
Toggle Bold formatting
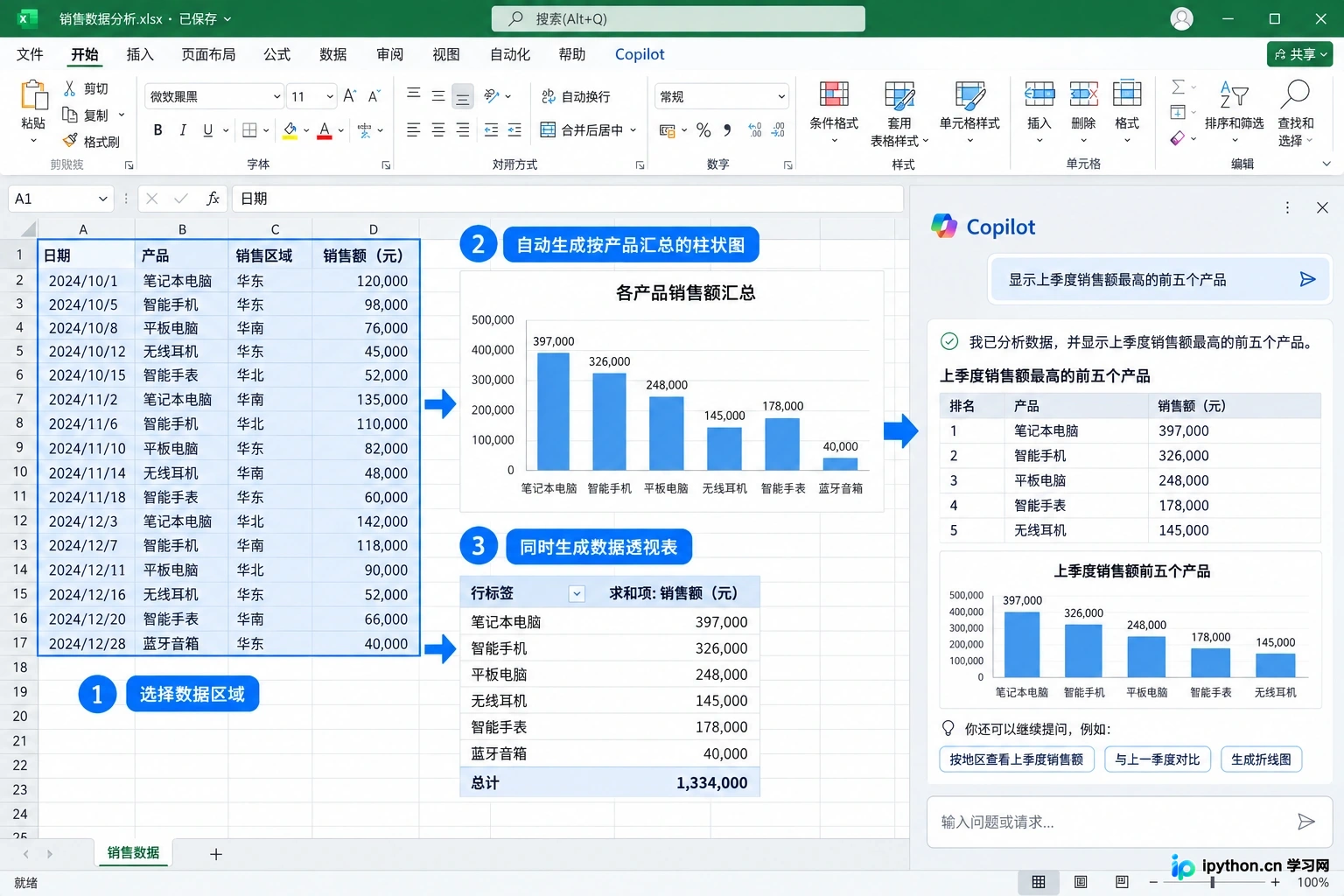point(157,130)
